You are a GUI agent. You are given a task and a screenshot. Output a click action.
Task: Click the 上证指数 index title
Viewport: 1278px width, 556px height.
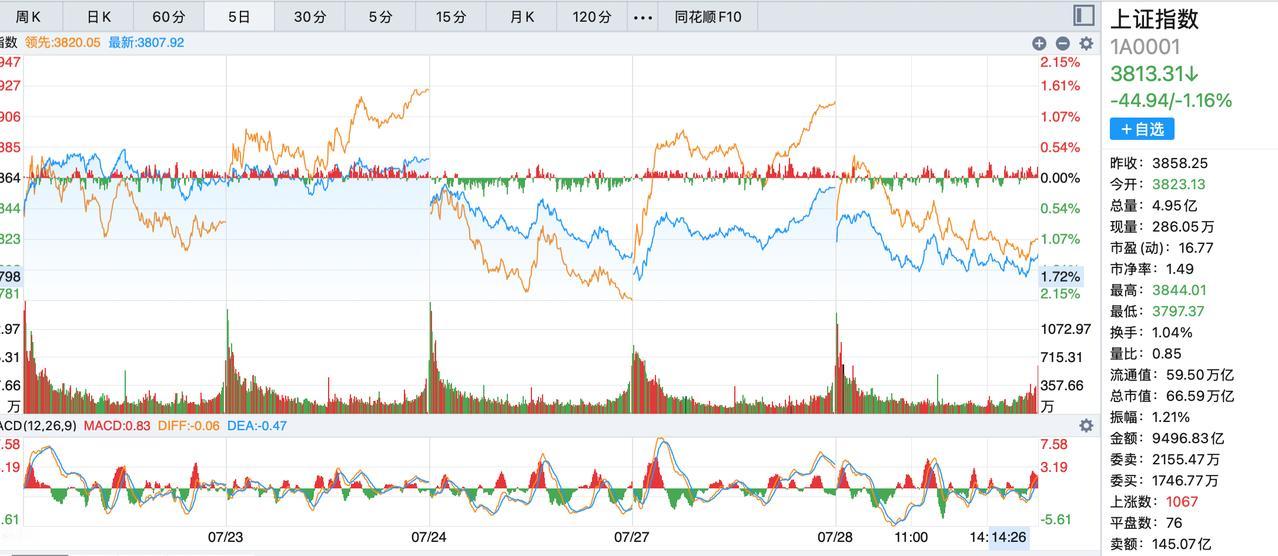(x=1154, y=19)
